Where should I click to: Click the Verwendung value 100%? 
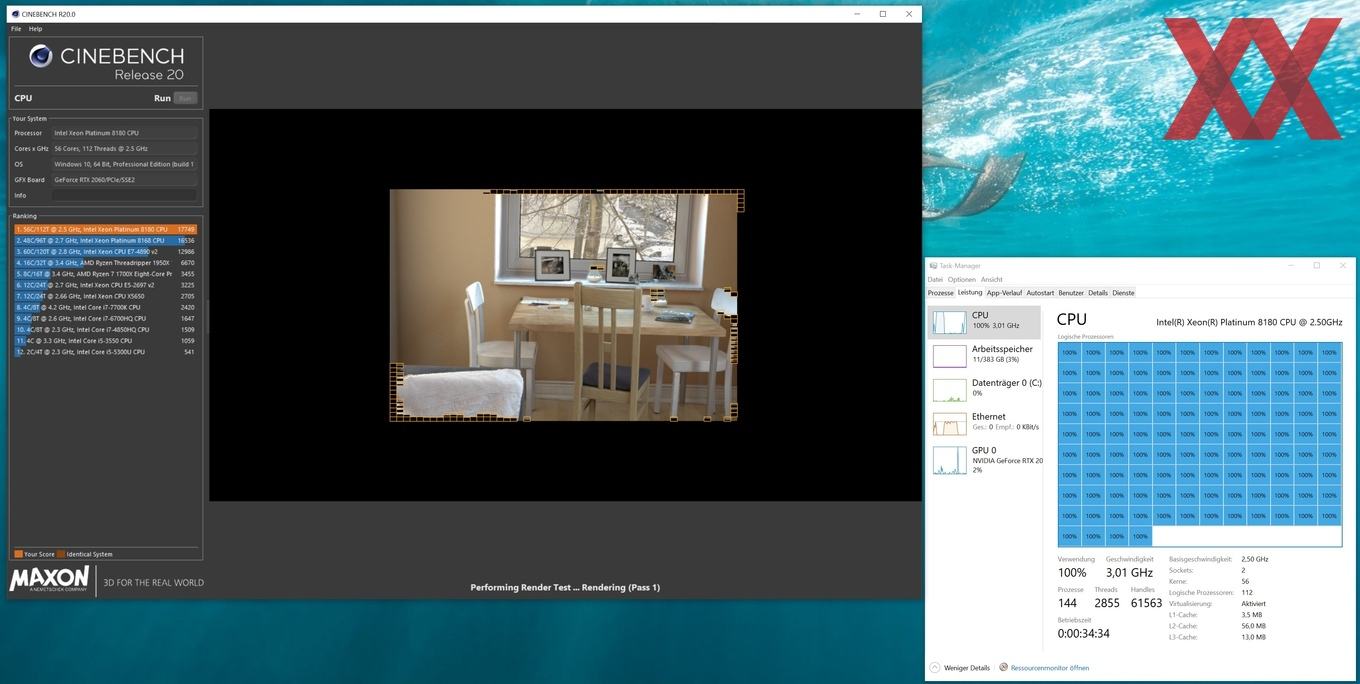coord(1072,573)
